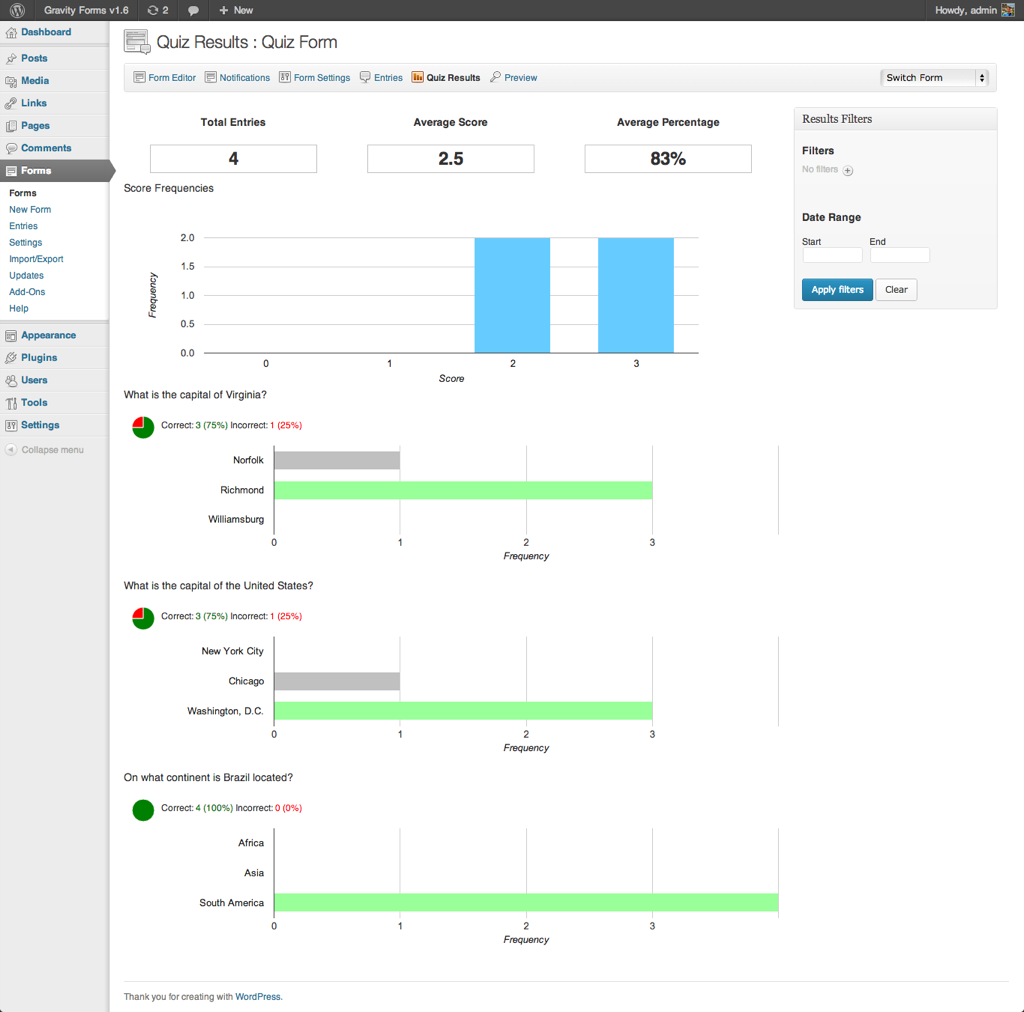Click the Quiz Results chart icon
The width and height of the screenshot is (1024, 1012).
(417, 77)
